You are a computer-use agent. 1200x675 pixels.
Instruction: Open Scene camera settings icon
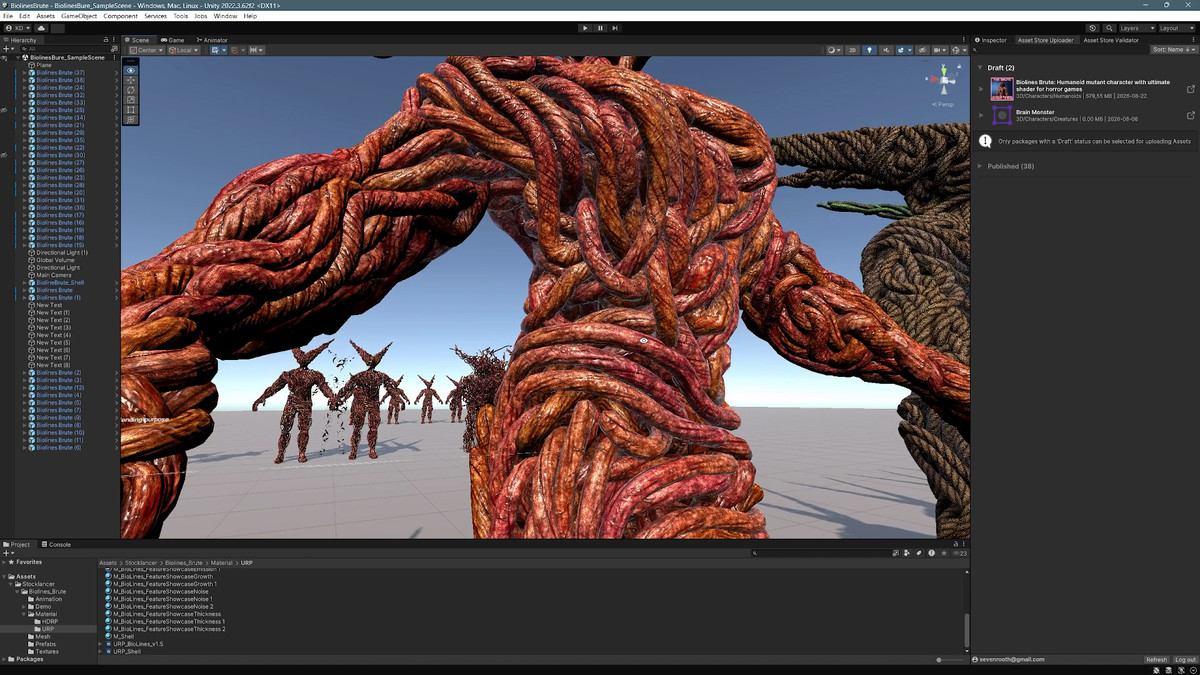[x=939, y=50]
